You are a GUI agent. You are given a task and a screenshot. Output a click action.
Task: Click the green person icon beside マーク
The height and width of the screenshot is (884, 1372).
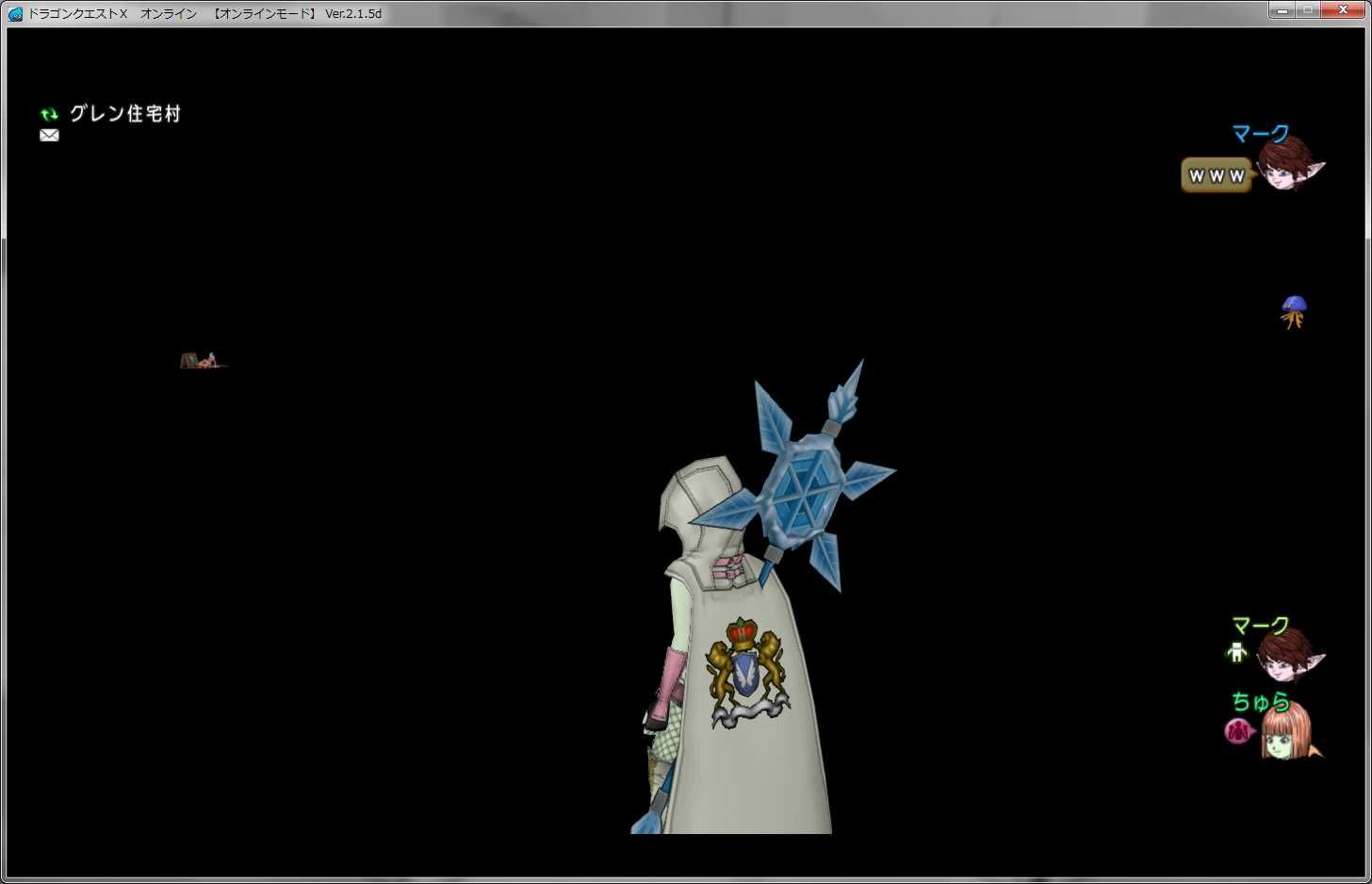pos(1237,651)
